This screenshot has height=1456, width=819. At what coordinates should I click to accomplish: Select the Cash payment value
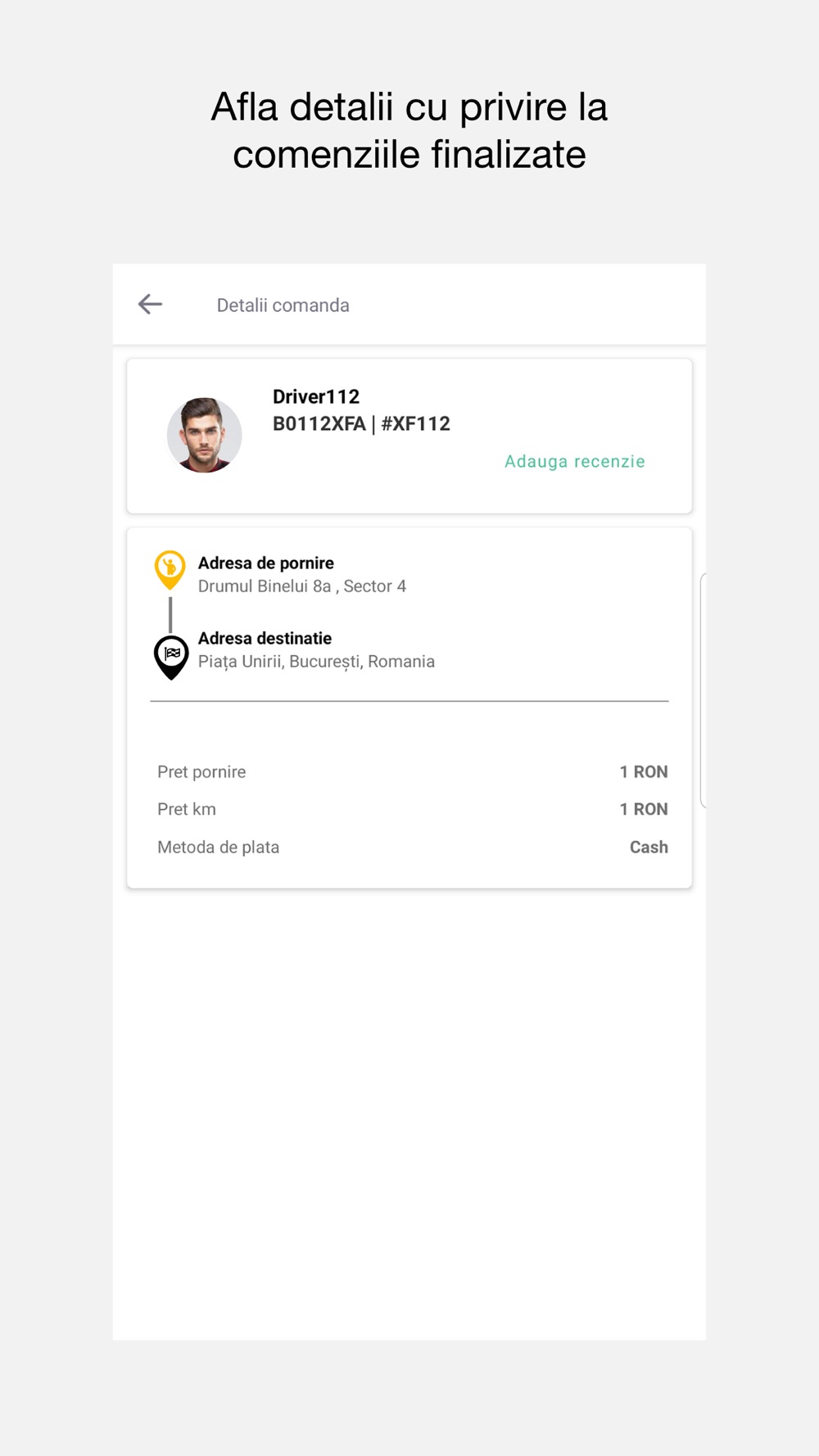(649, 847)
